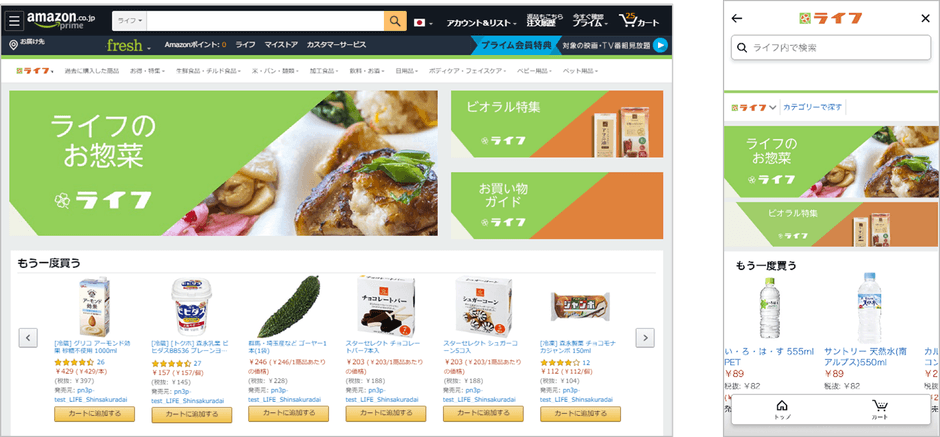940x437 pixels.
Task: Click the delivery location pin icon
Action: pyautogui.click(x=14, y=44)
